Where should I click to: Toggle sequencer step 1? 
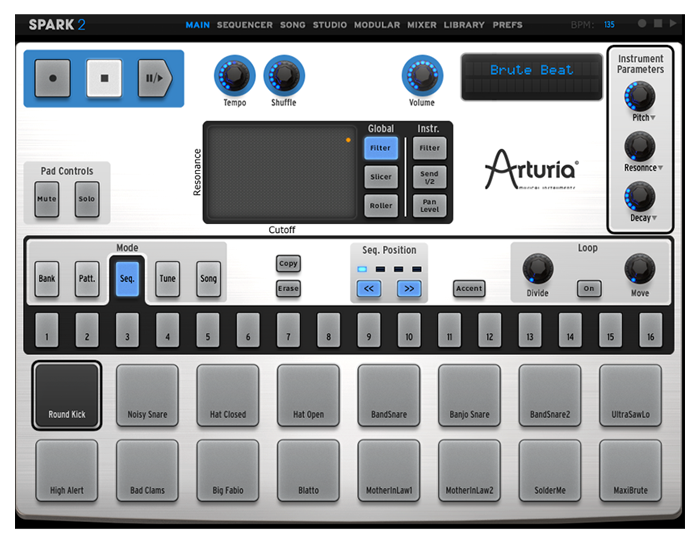[x=47, y=330]
